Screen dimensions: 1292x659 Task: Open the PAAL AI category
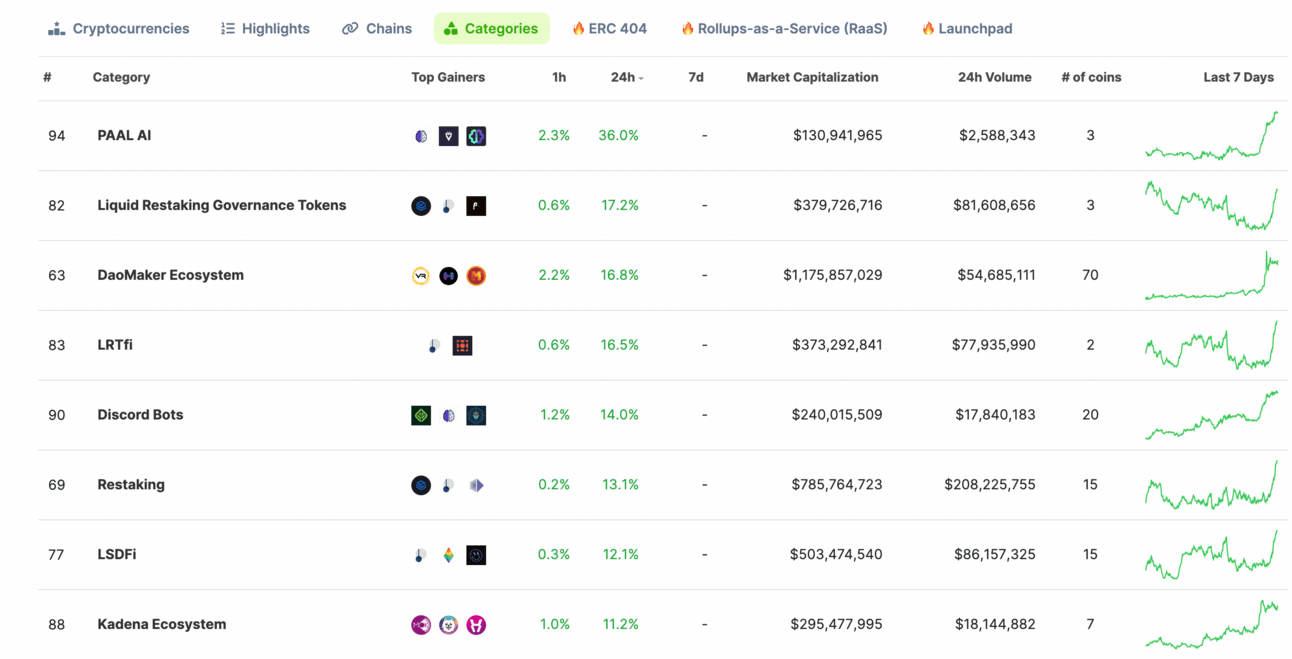click(x=124, y=135)
